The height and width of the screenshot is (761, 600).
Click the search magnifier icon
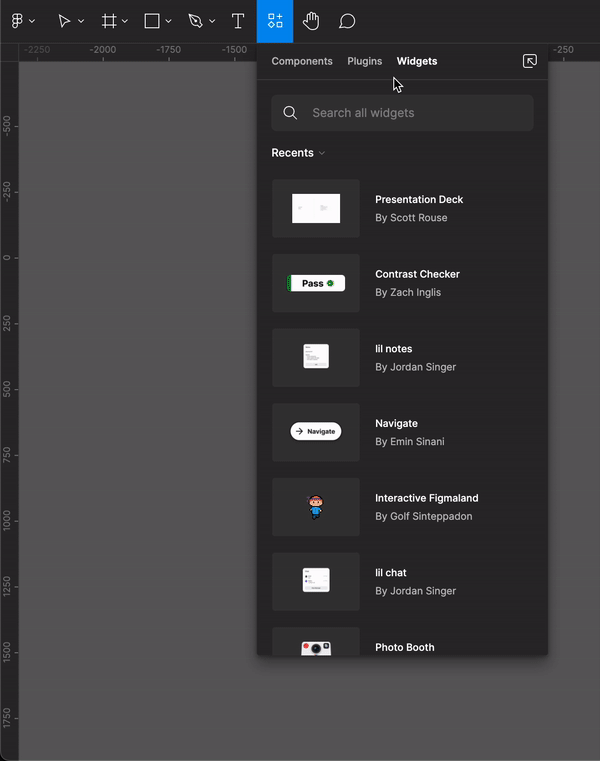(x=290, y=113)
